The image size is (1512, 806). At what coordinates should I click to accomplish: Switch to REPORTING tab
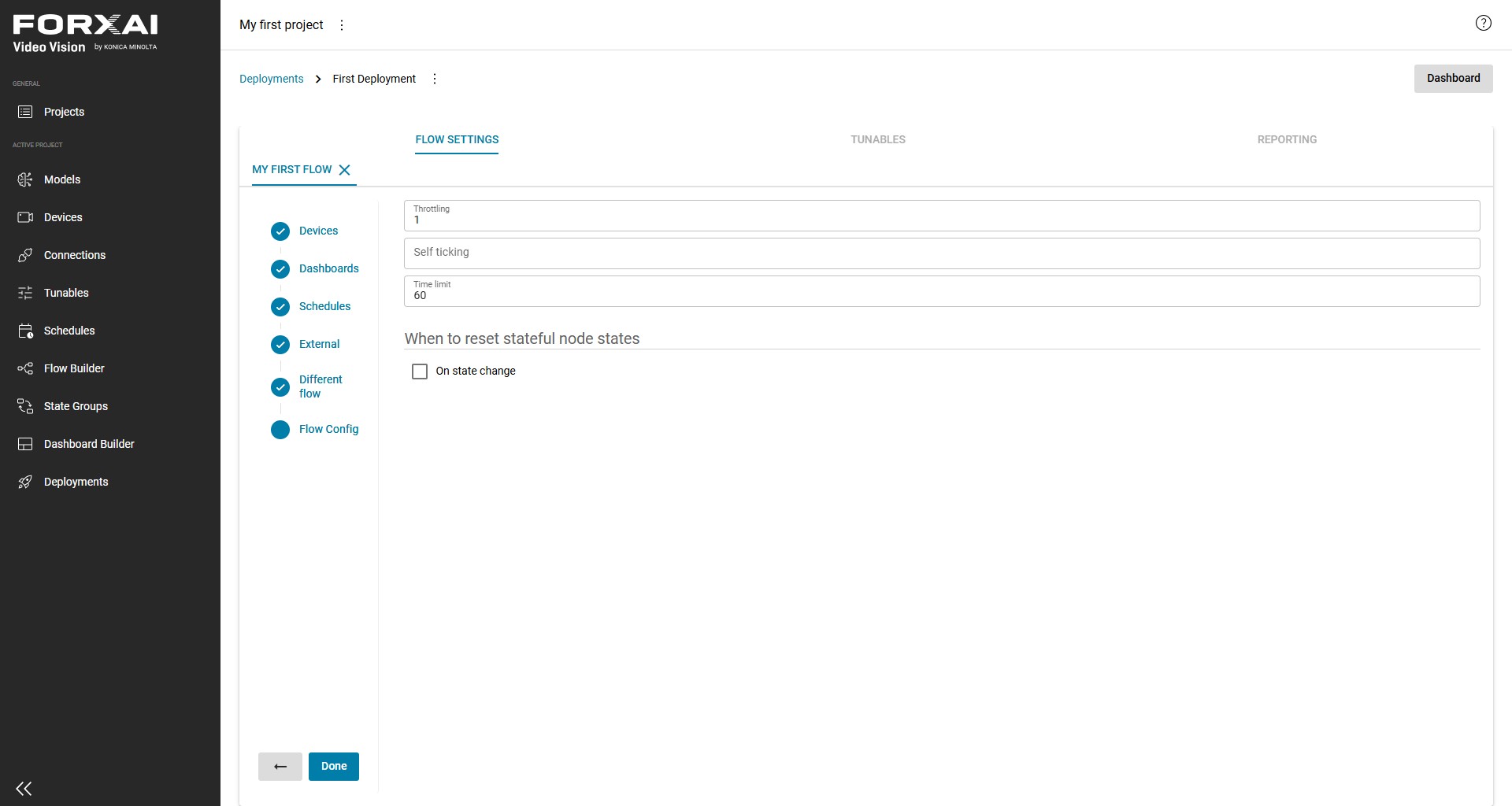(1287, 139)
